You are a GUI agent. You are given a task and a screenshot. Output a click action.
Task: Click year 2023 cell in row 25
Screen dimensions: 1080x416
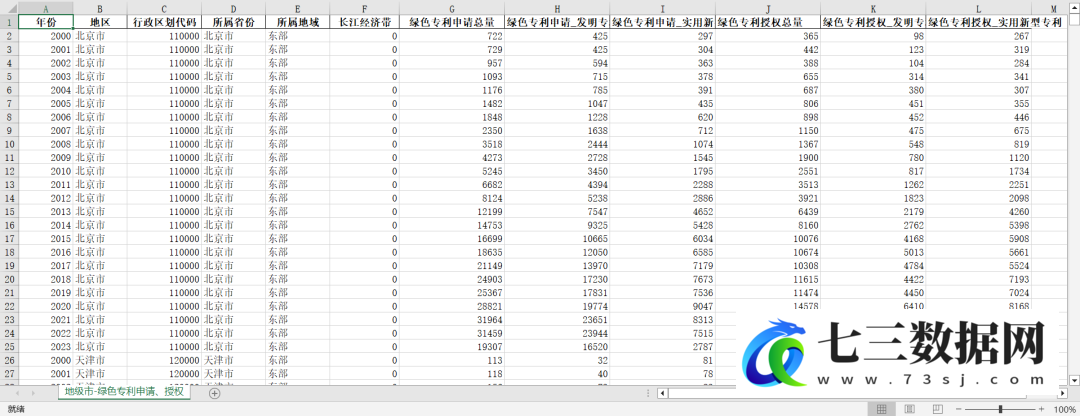coord(45,346)
